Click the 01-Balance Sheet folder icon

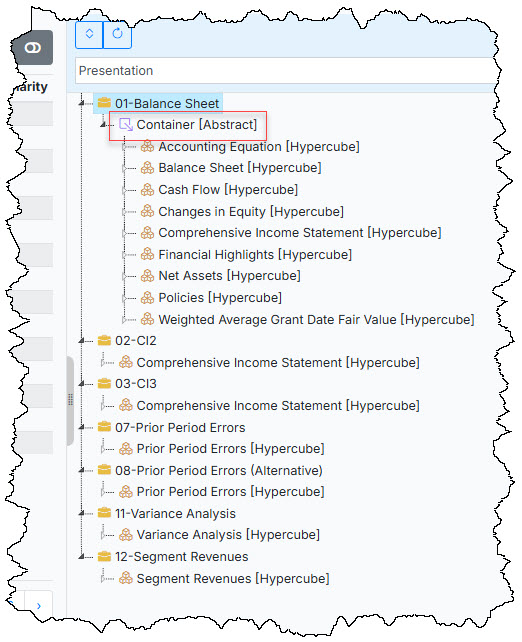[x=104, y=102]
